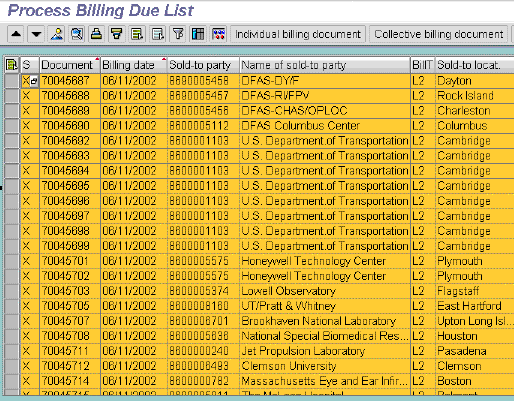Click the Sold-to locat. column header

[475, 65]
